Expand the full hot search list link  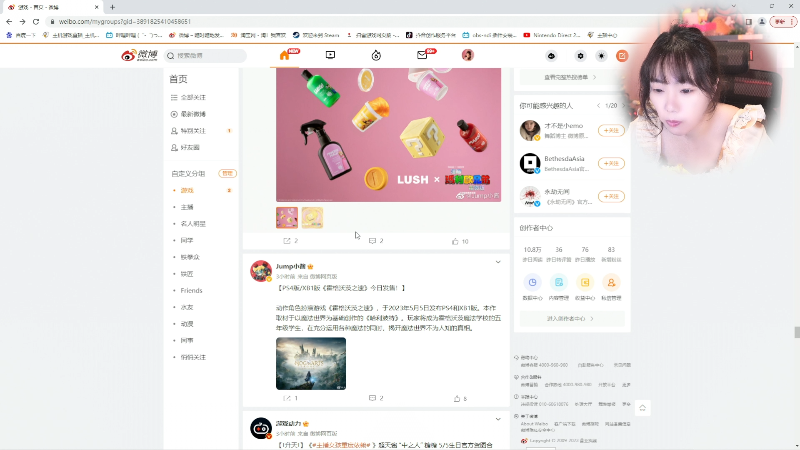pyautogui.click(x=570, y=78)
